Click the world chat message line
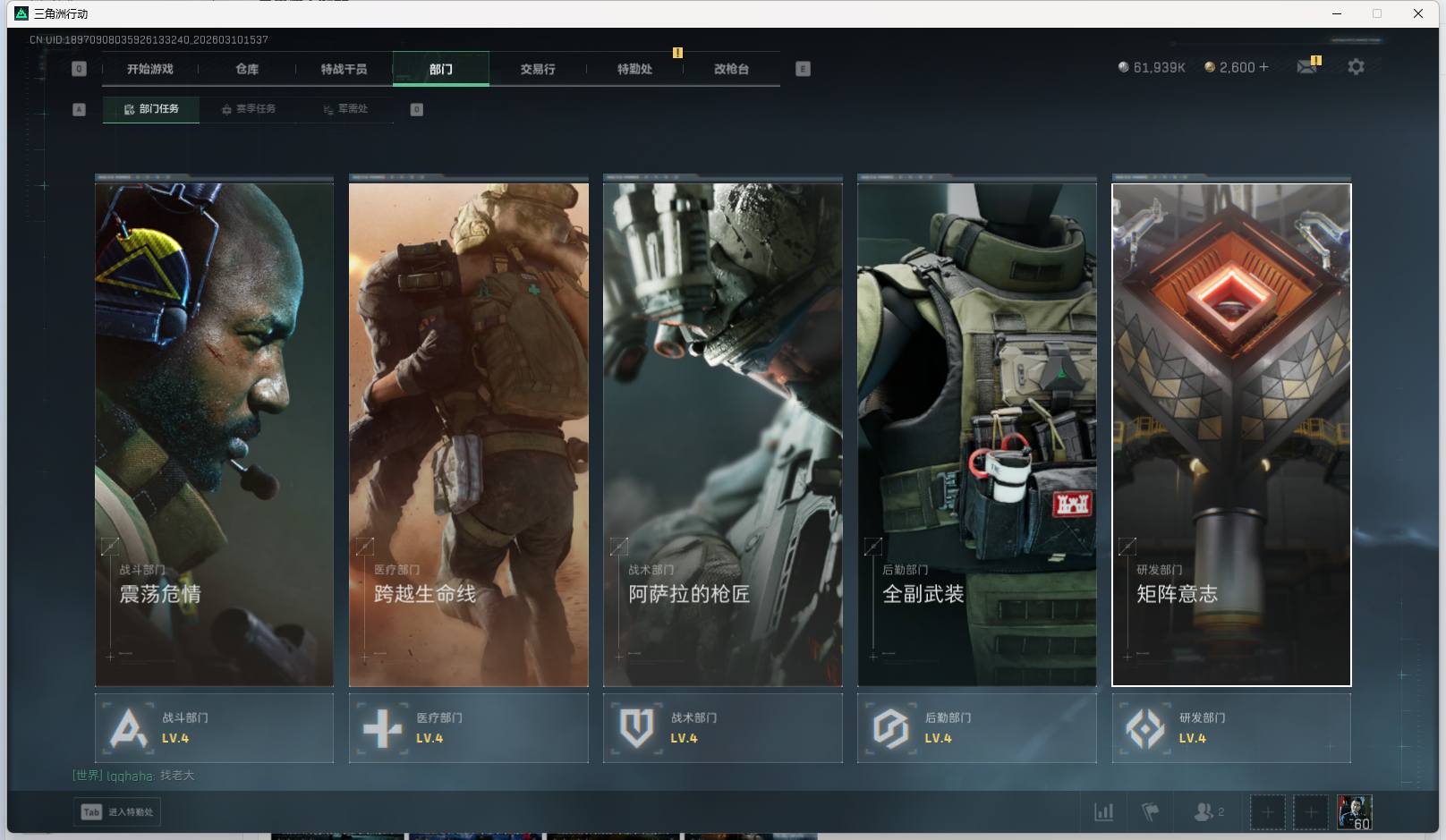The height and width of the screenshot is (840, 1446). 134,776
